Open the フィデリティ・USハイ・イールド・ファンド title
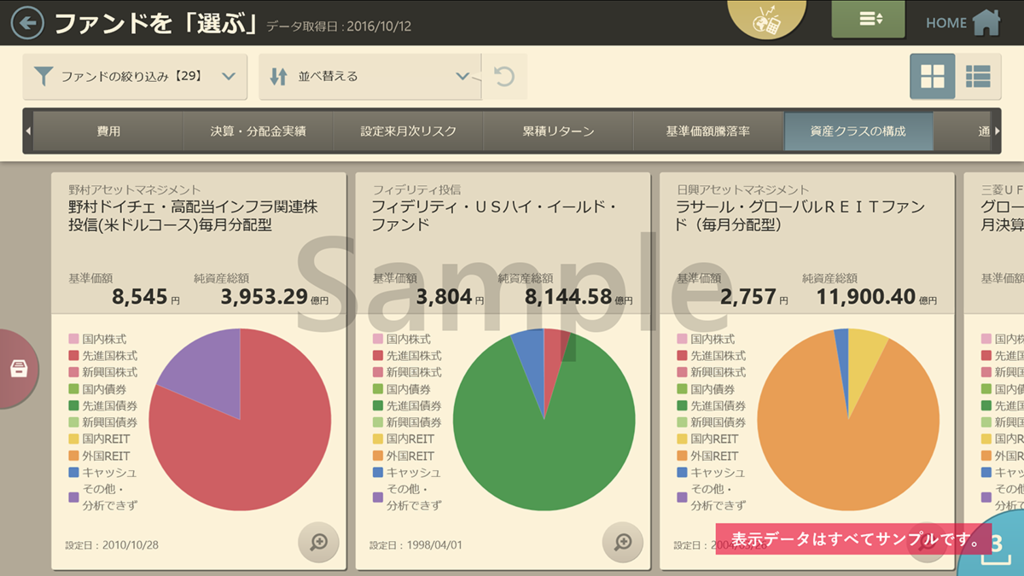 click(494, 216)
